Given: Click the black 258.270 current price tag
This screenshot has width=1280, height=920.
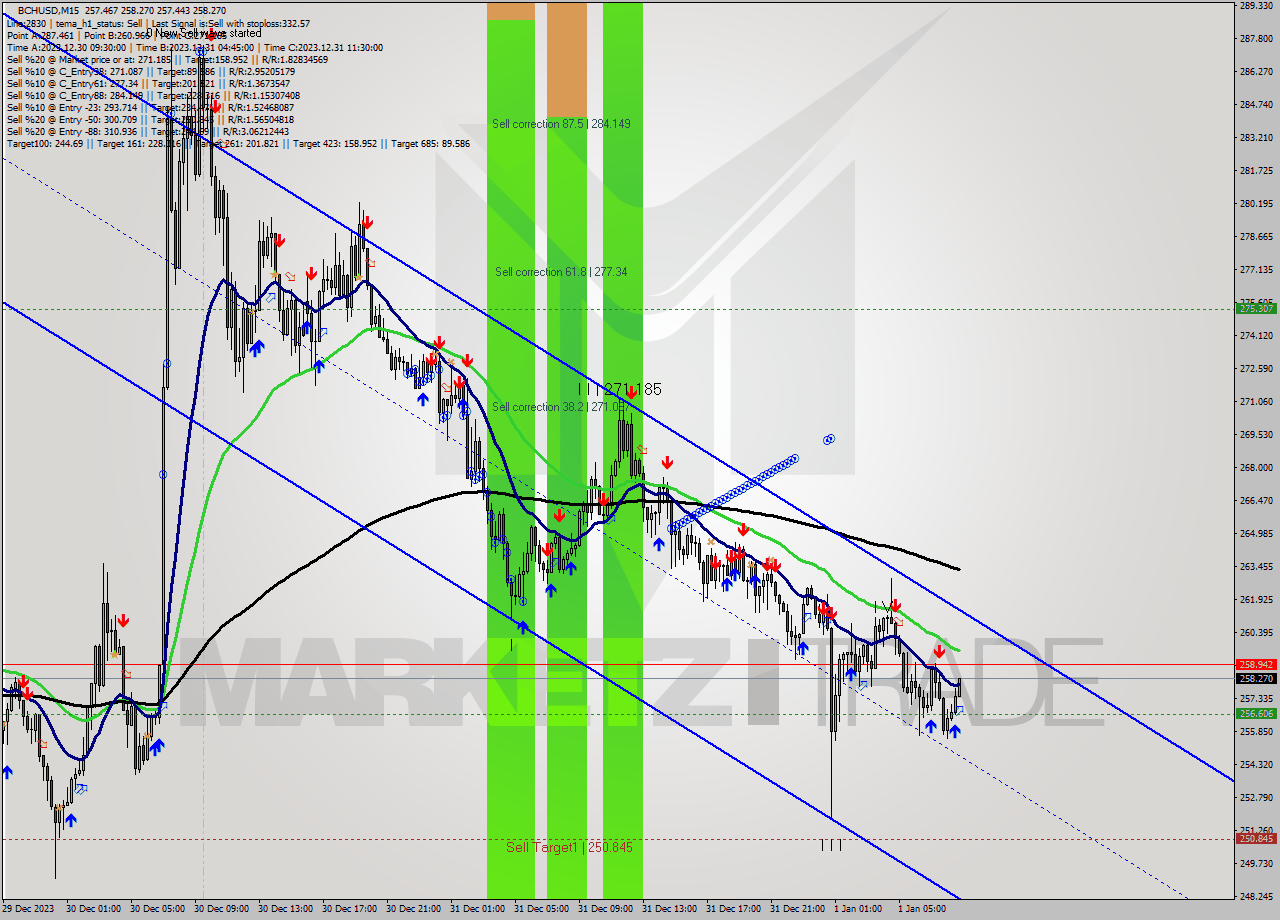Looking at the screenshot, I should click(x=1256, y=678).
